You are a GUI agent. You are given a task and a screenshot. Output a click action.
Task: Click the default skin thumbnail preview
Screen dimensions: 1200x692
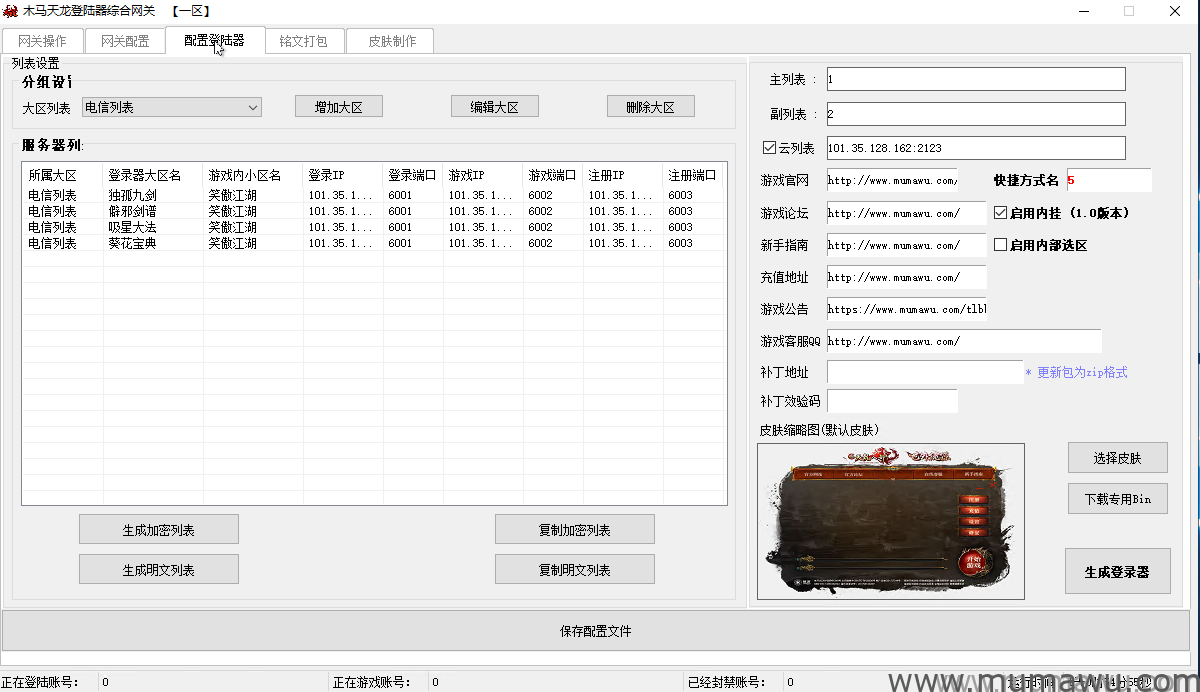890,521
